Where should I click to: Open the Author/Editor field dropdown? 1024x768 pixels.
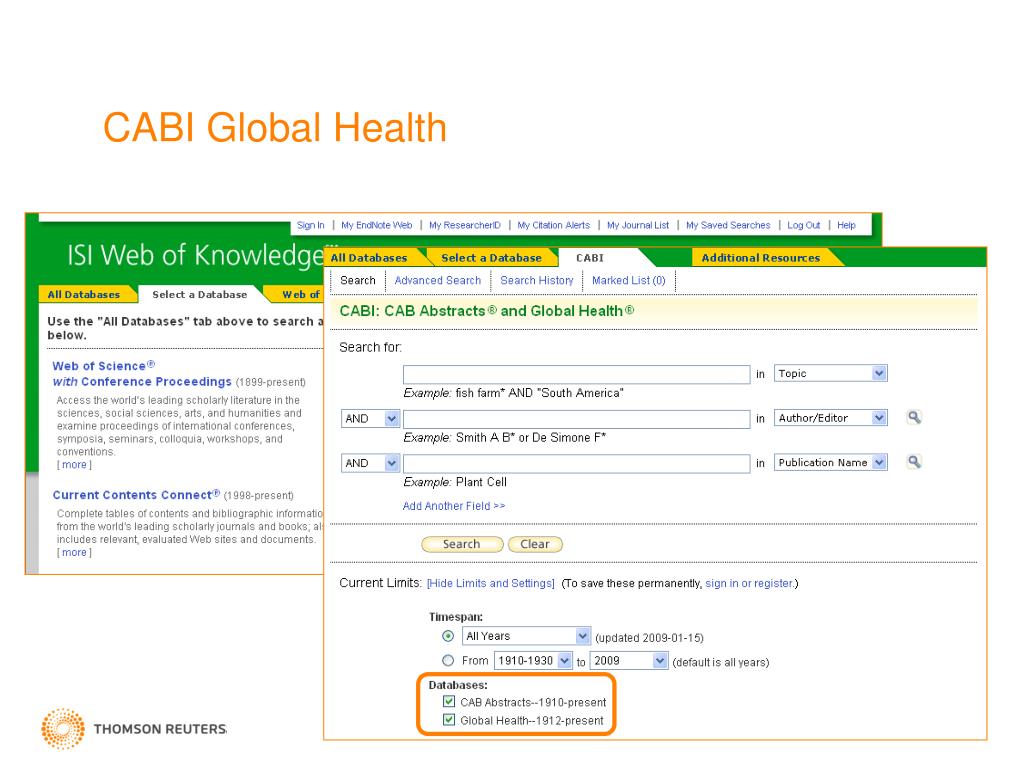(x=830, y=418)
